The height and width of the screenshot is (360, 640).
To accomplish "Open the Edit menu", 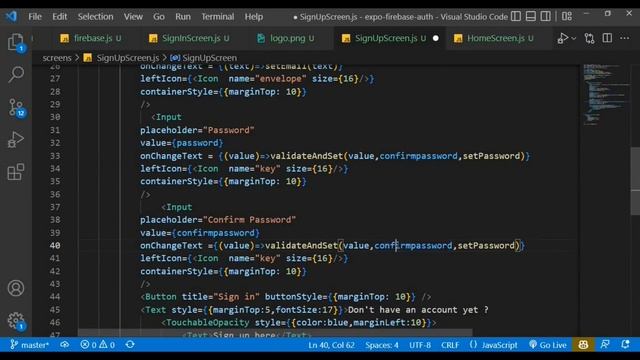I will click(x=59, y=17).
